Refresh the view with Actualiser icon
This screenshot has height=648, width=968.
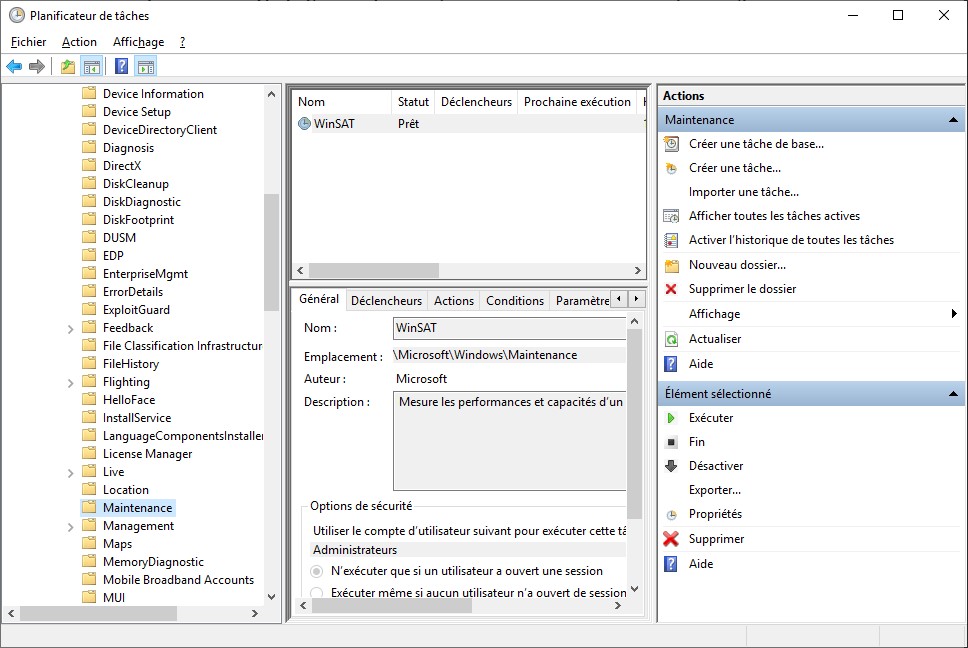(x=671, y=339)
